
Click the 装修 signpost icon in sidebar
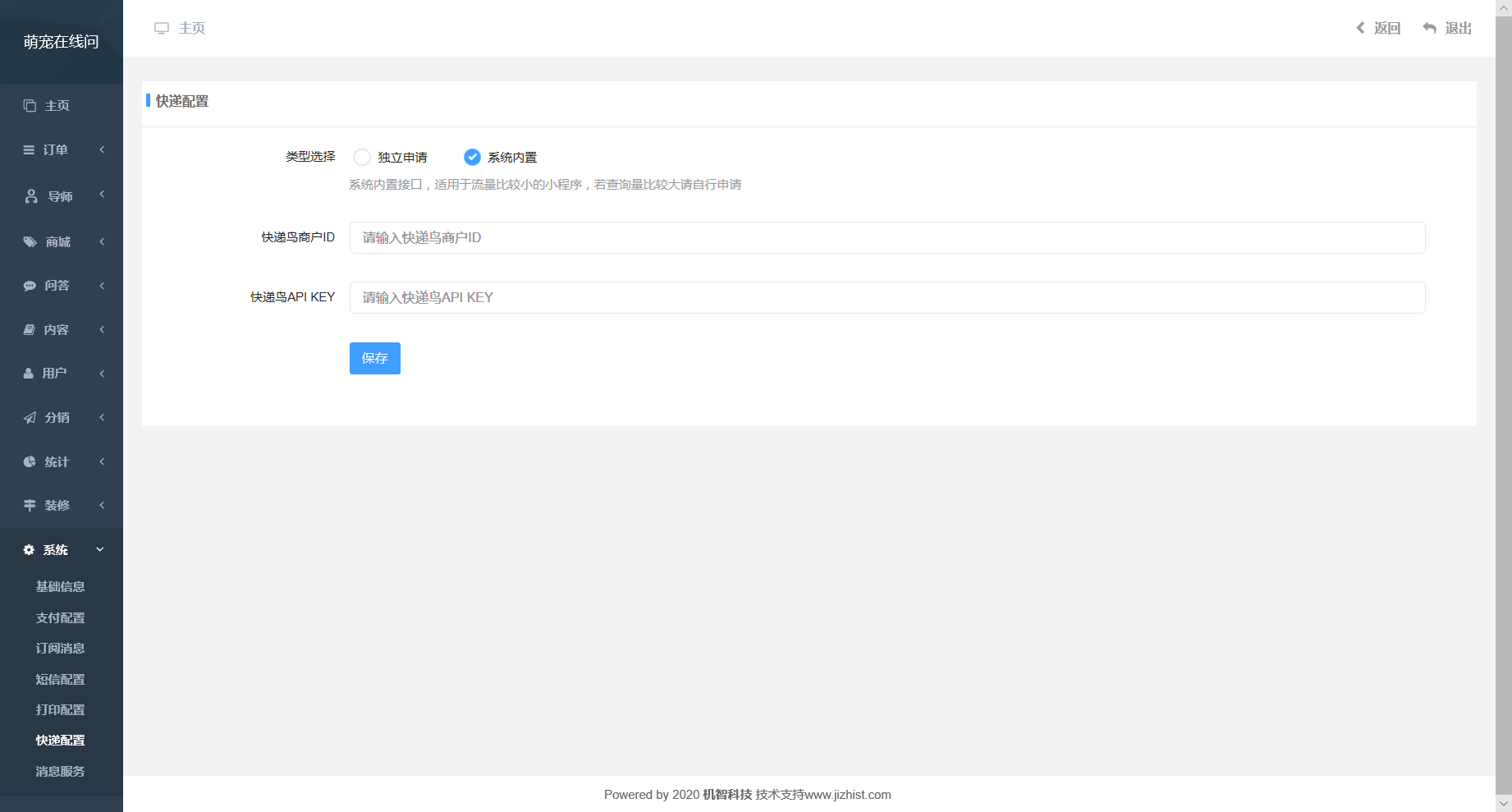(30, 506)
